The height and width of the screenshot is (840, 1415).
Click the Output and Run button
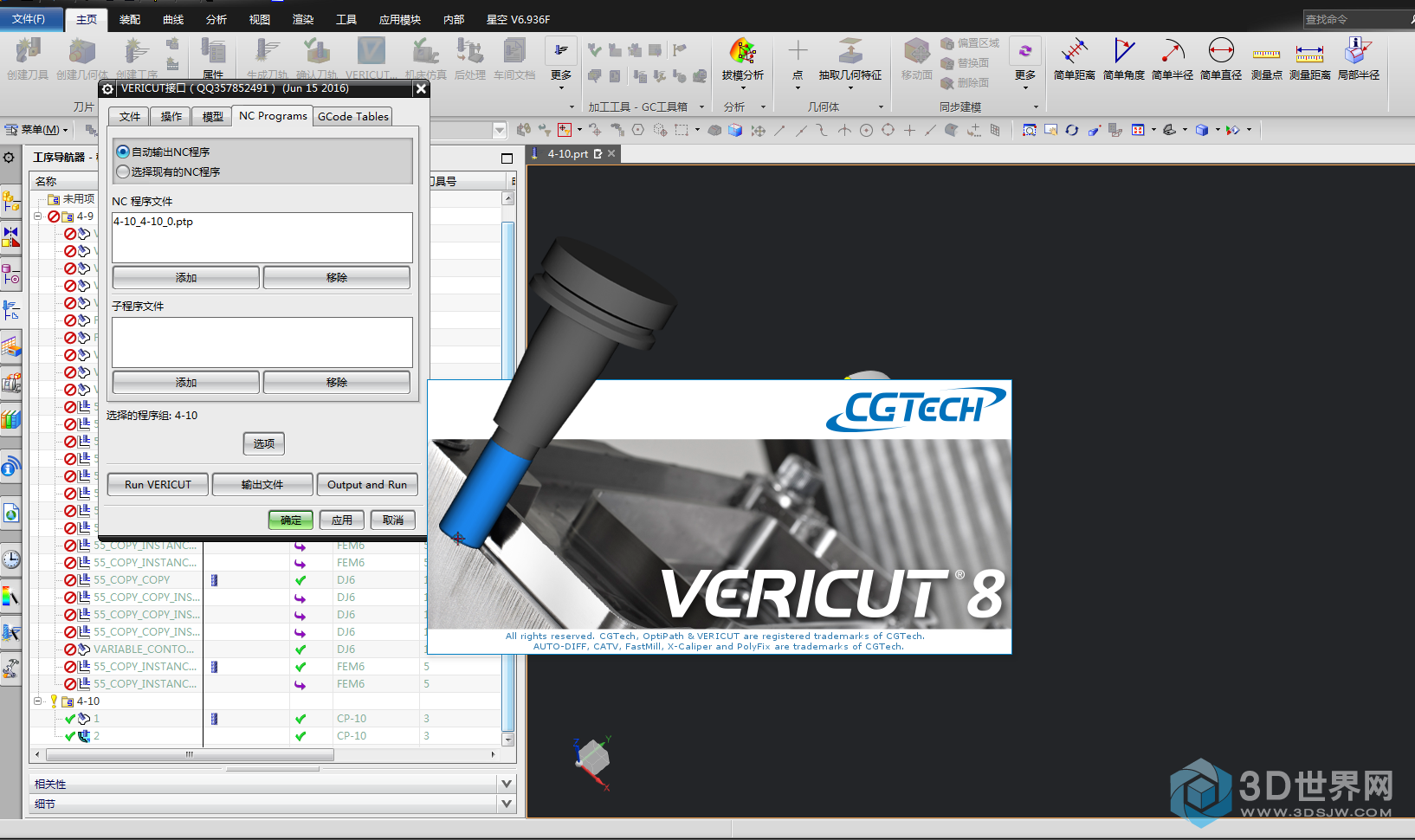pos(367,484)
